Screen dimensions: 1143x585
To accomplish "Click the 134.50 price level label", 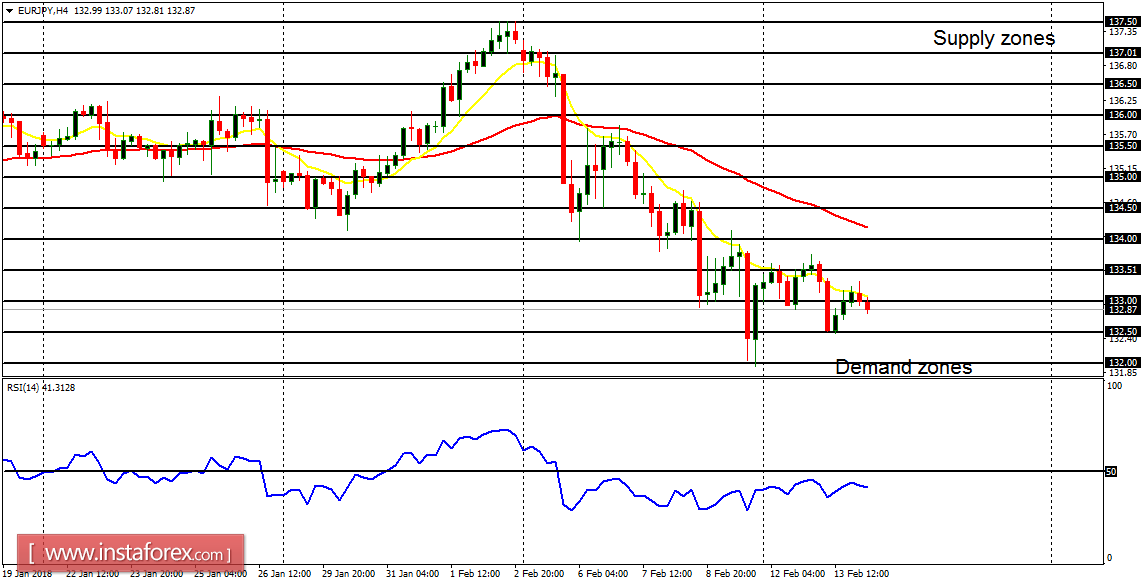I will 1122,208.
